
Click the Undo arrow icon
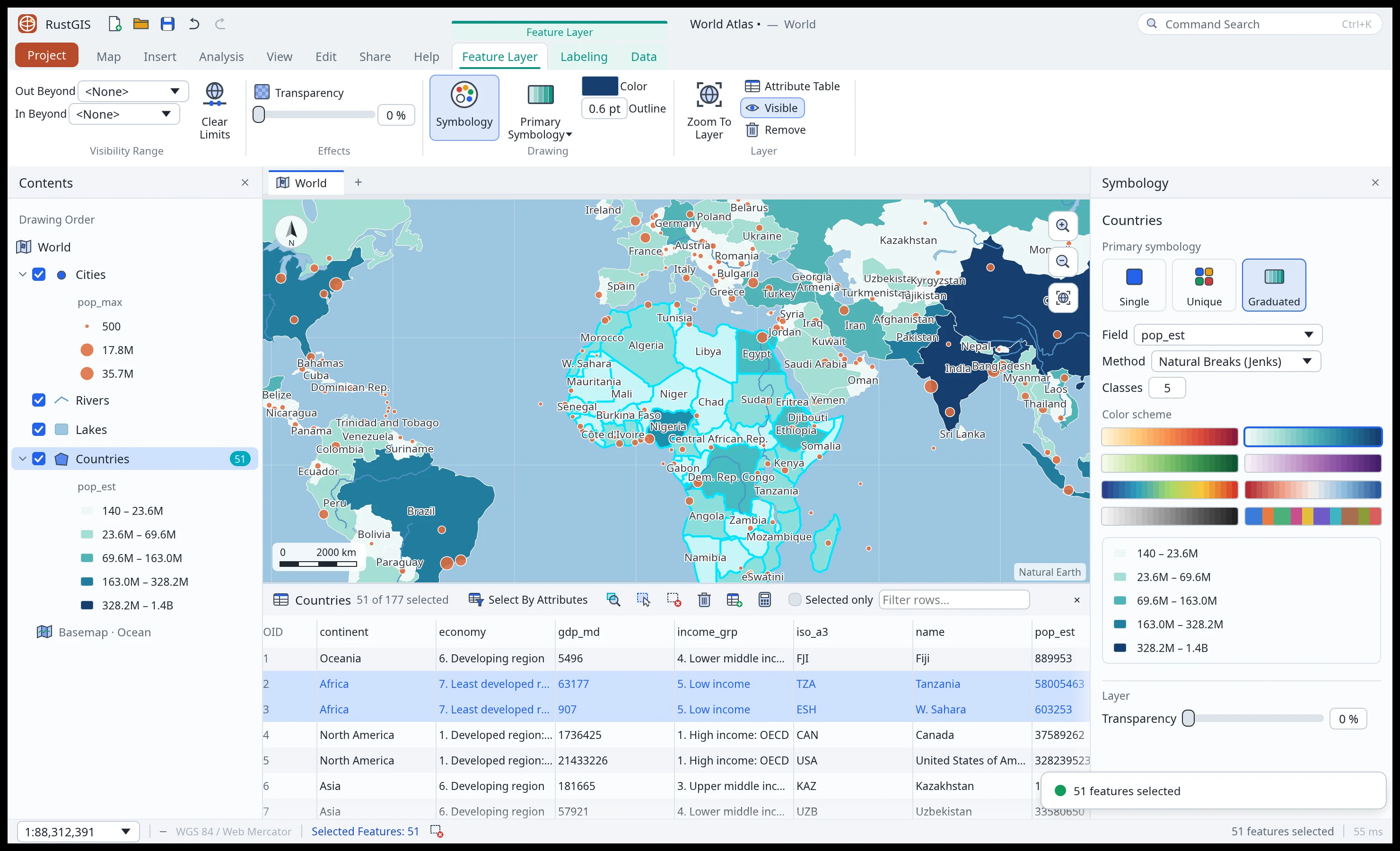point(194,24)
